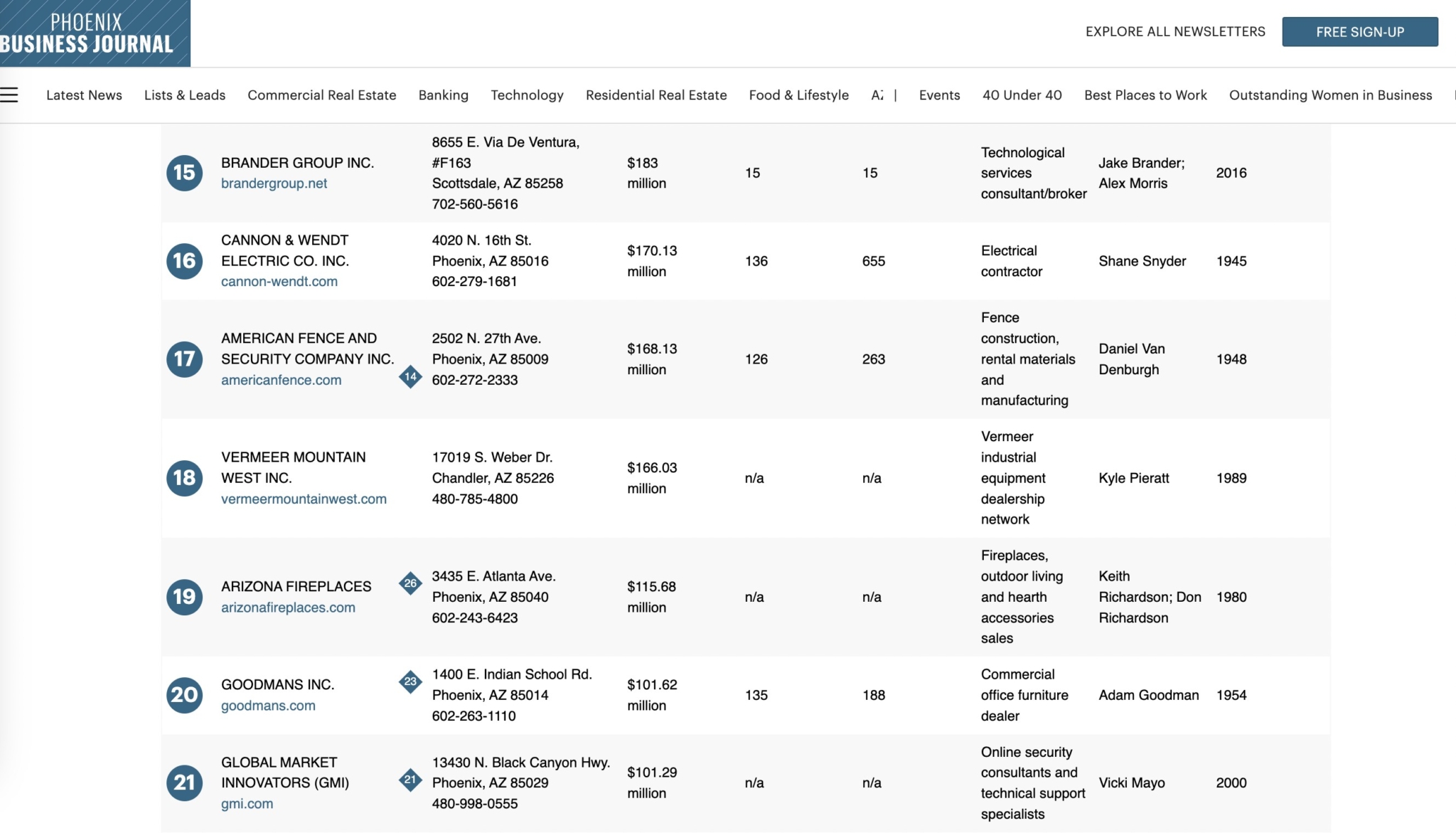Click Explore All Newsletters link
This screenshot has height=833, width=1456.
pyautogui.click(x=1175, y=32)
